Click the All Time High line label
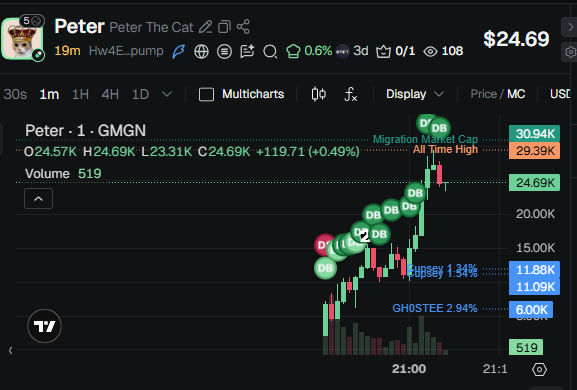Viewport: 577px width, 390px height. pyautogui.click(x=445, y=149)
